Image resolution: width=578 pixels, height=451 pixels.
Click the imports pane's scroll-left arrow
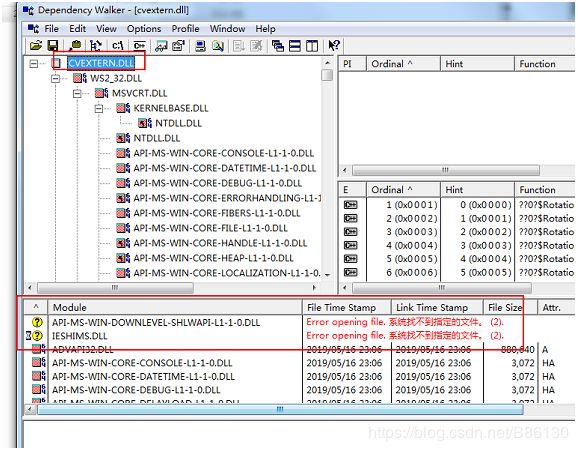[345, 170]
